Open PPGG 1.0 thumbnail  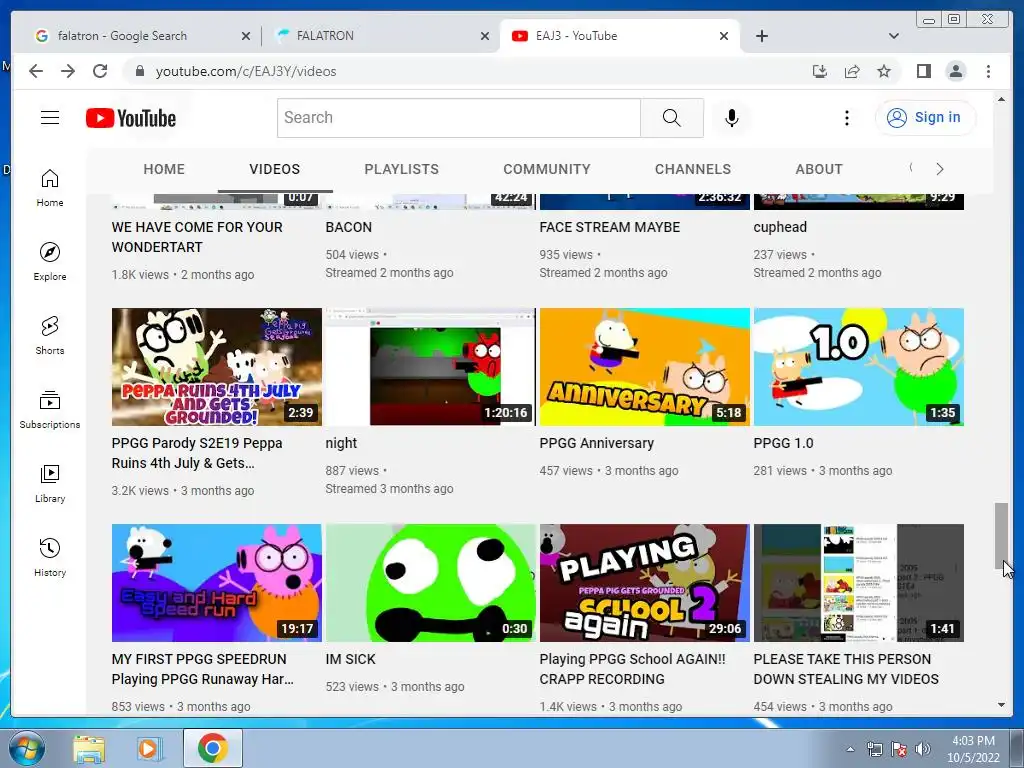pos(859,367)
